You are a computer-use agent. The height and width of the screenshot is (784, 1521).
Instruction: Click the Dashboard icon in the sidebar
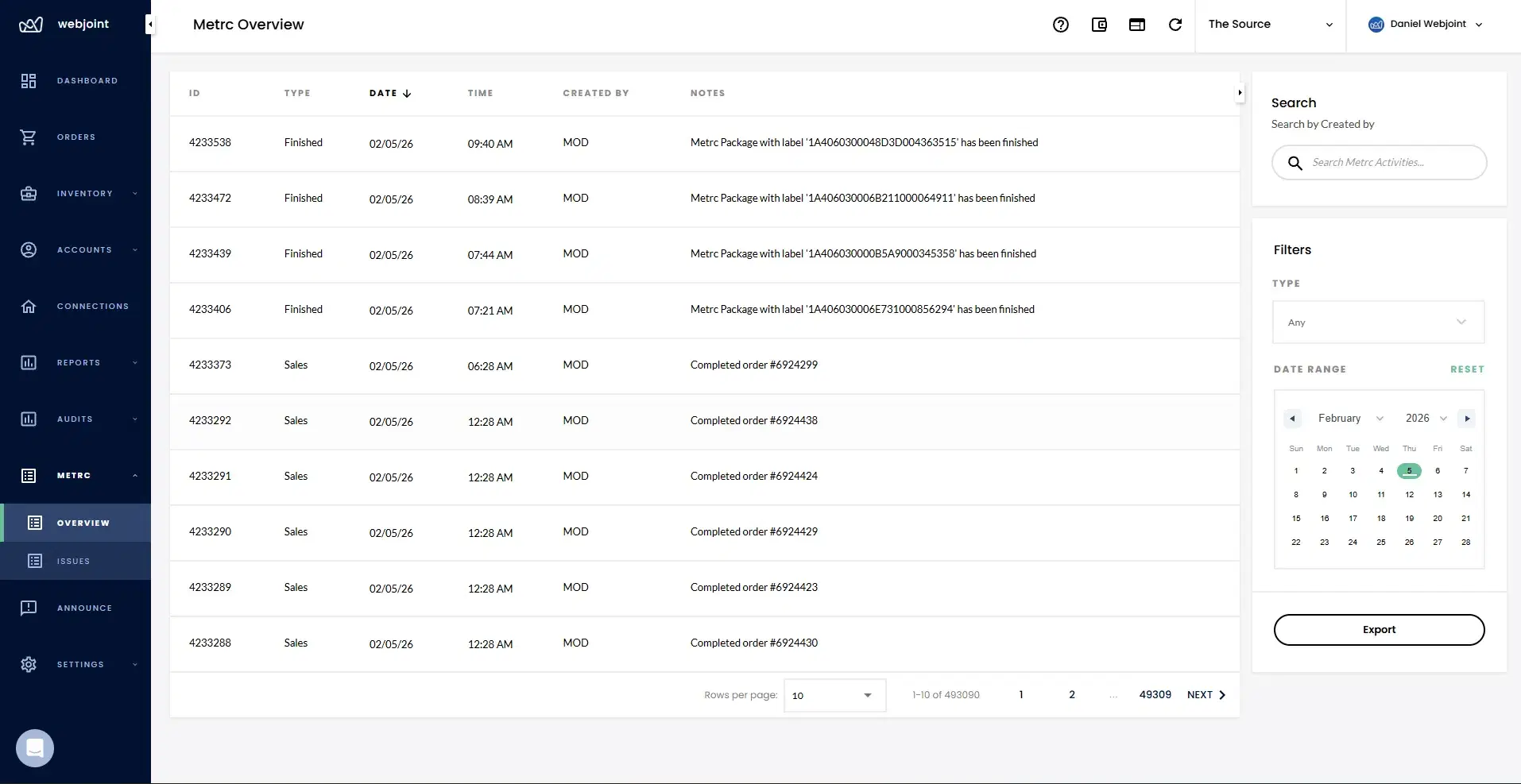pyautogui.click(x=29, y=80)
